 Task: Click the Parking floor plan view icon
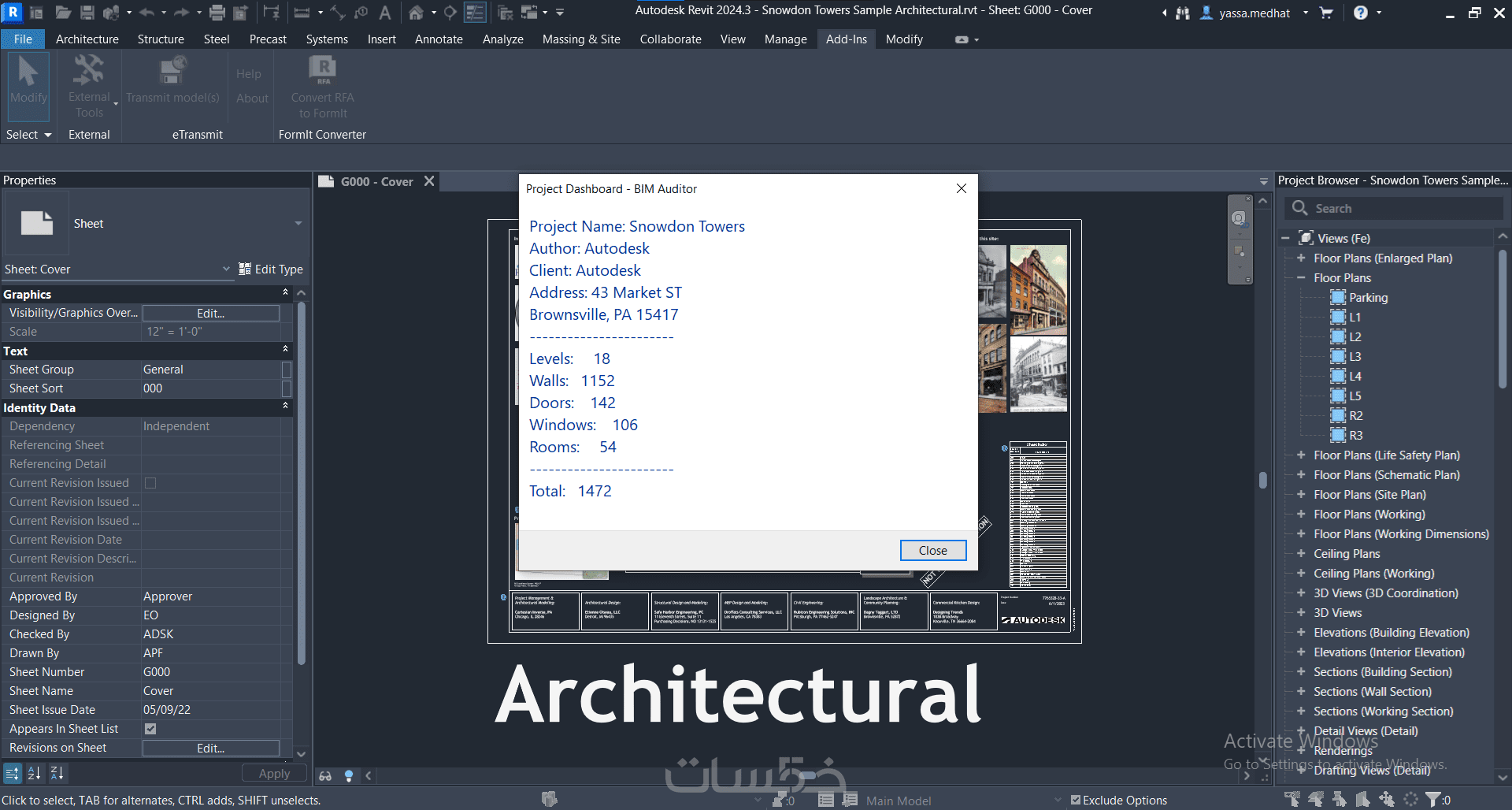tap(1338, 297)
